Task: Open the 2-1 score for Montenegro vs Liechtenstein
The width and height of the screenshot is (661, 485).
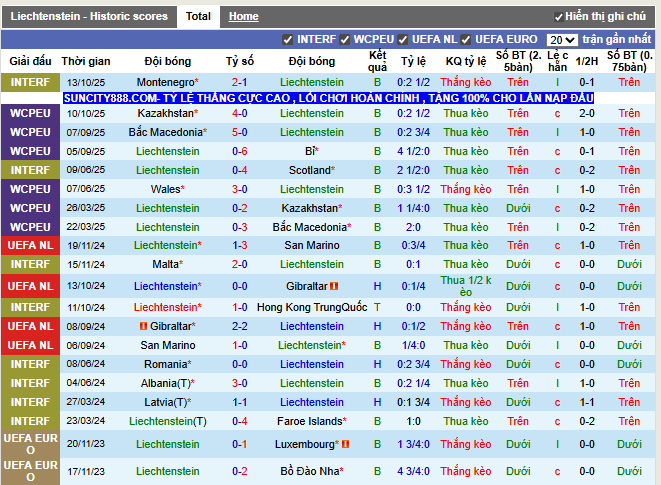Action: (x=239, y=82)
